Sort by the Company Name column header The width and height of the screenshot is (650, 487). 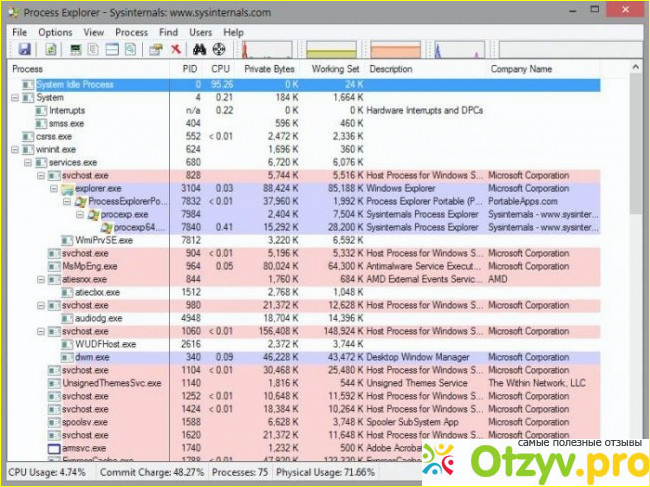click(520, 69)
